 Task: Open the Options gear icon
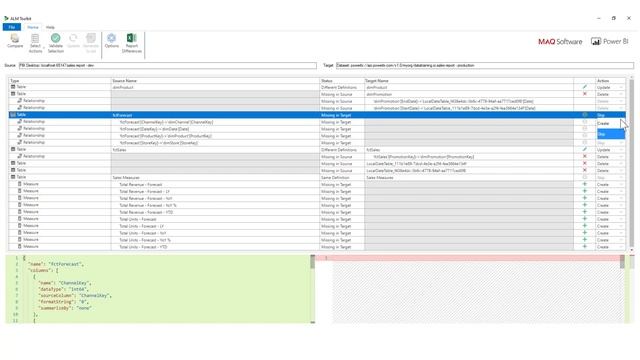[x=111, y=38]
